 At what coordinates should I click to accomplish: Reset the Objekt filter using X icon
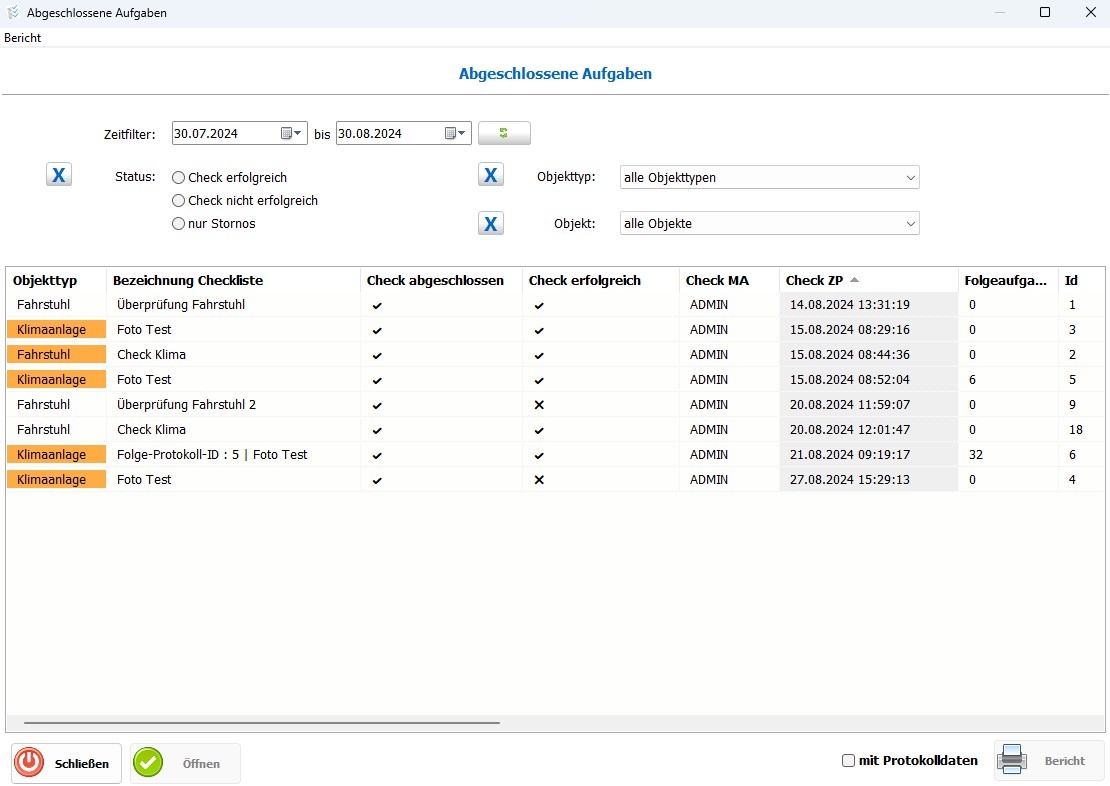(x=490, y=223)
